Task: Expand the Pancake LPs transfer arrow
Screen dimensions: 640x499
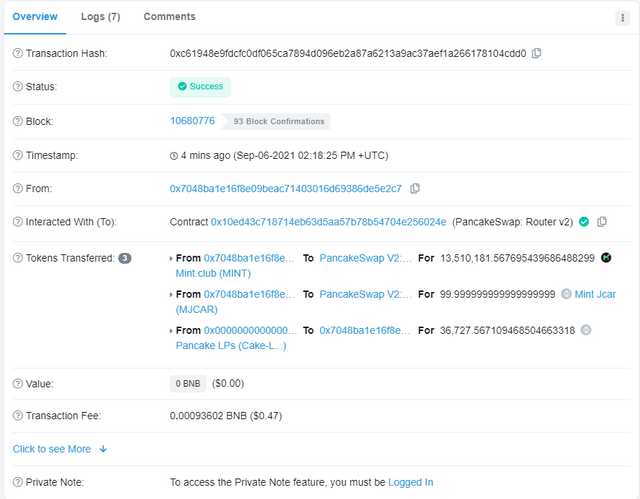Action: 171,330
